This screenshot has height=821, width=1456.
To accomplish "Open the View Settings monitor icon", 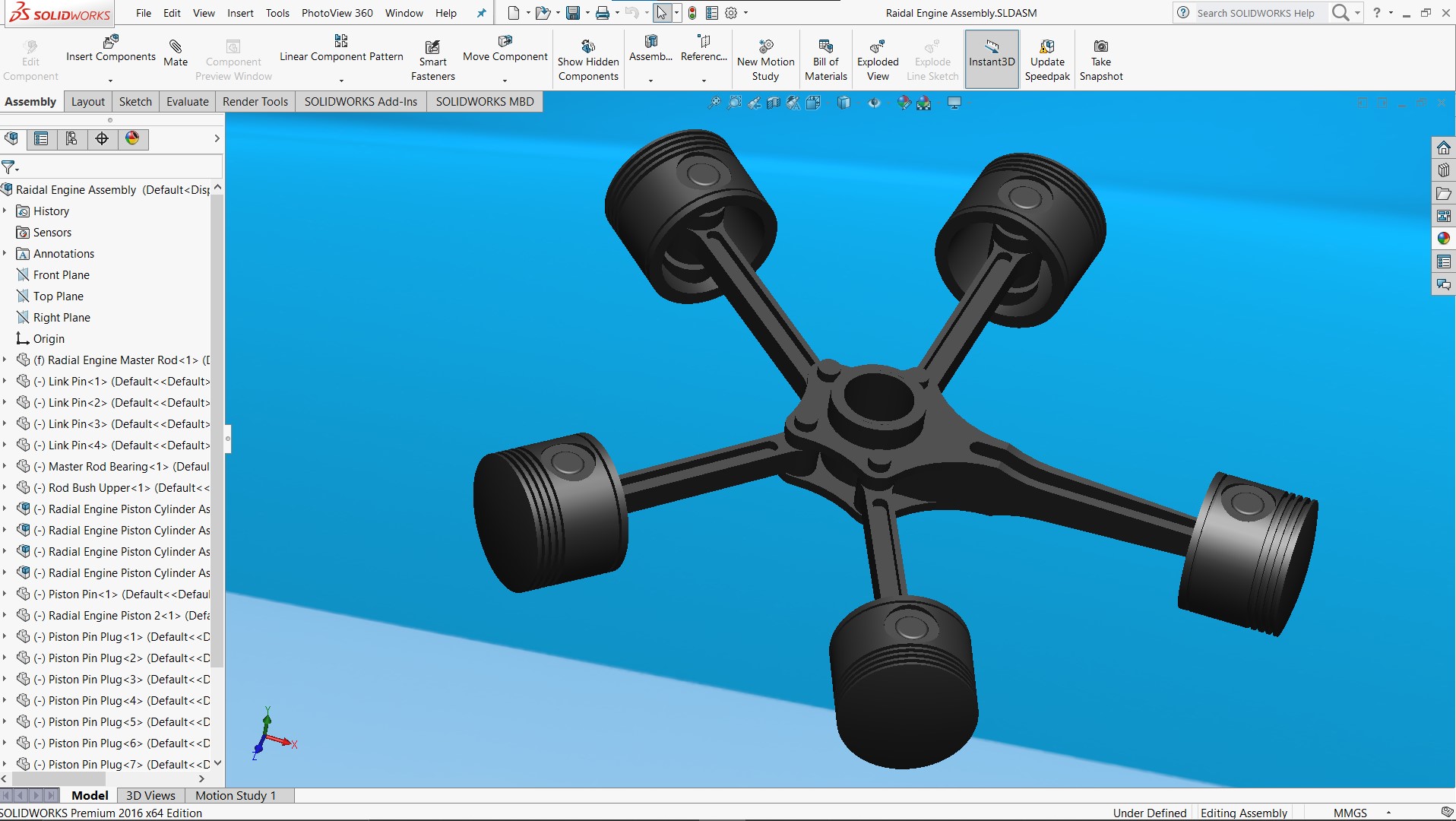I will click(954, 103).
